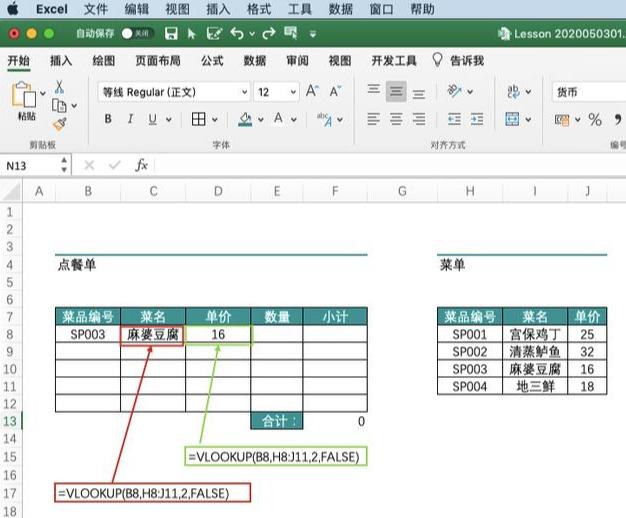Apply percent style format
Screen dimensions: 626x518
click(x=595, y=119)
